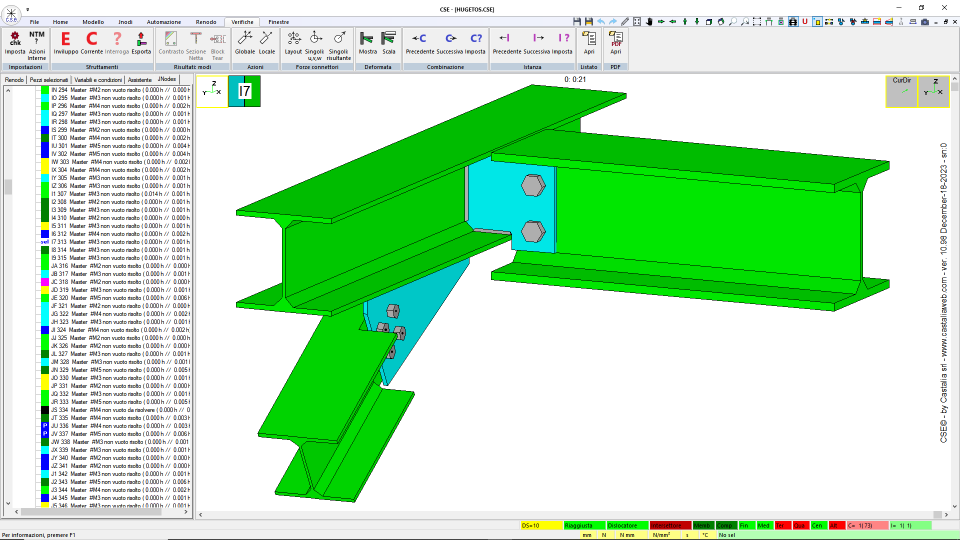Click the undo arrow icon
Image resolution: width=960 pixels, height=540 pixels.
[601, 21]
